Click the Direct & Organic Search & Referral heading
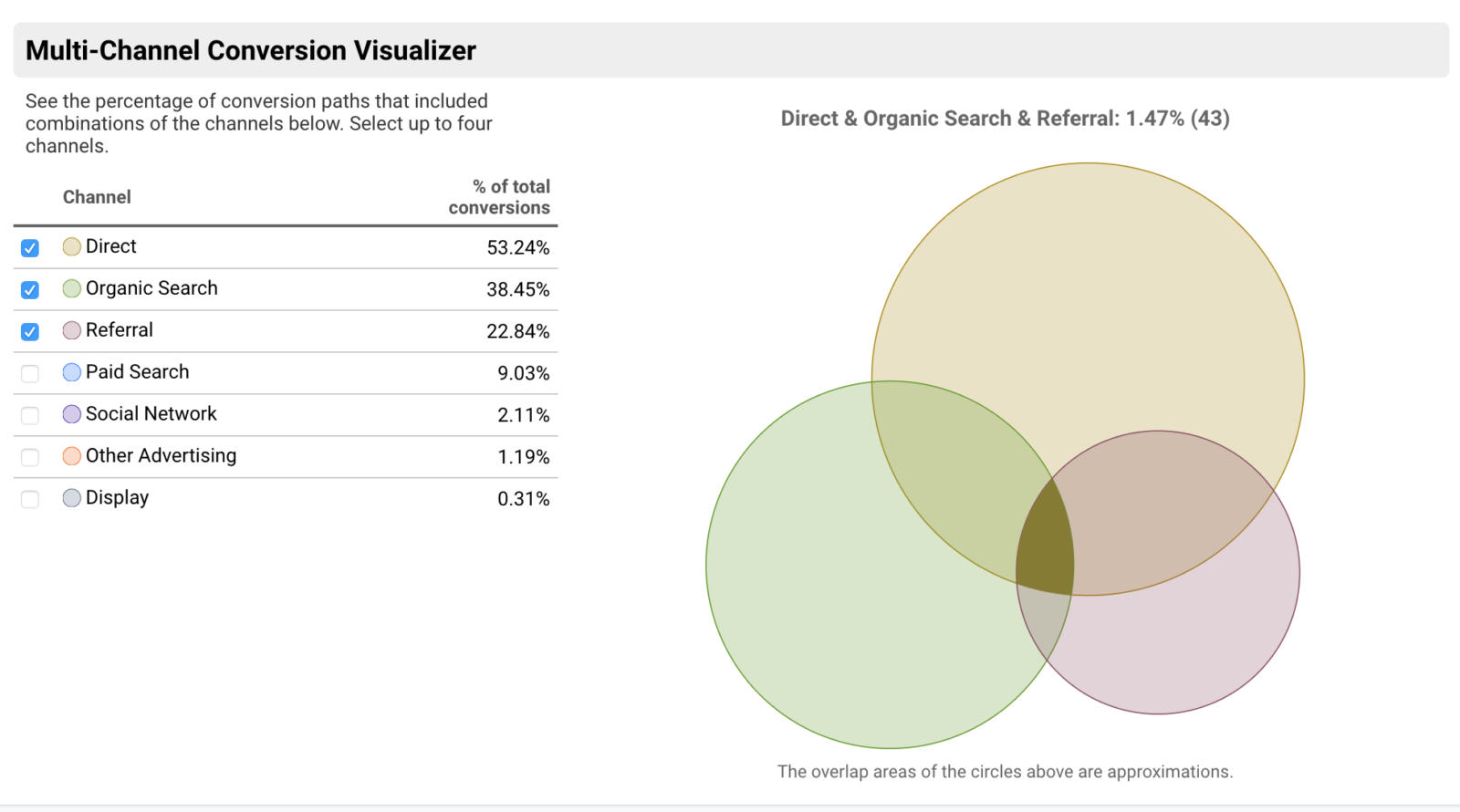Viewport: 1460px width, 812px height. [x=1004, y=118]
